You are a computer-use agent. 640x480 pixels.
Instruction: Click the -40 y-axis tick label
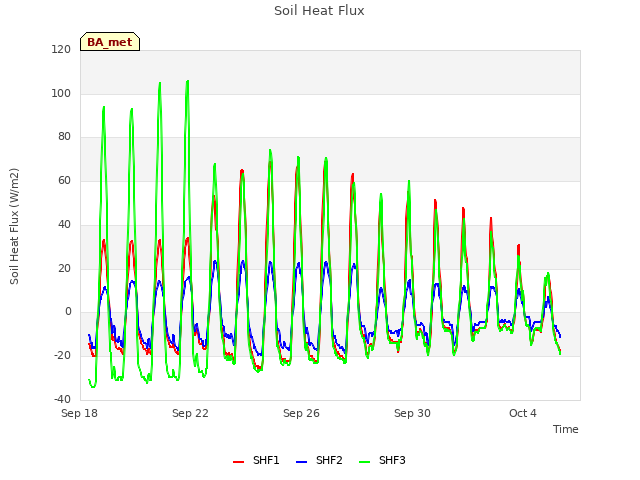click(x=62, y=399)
